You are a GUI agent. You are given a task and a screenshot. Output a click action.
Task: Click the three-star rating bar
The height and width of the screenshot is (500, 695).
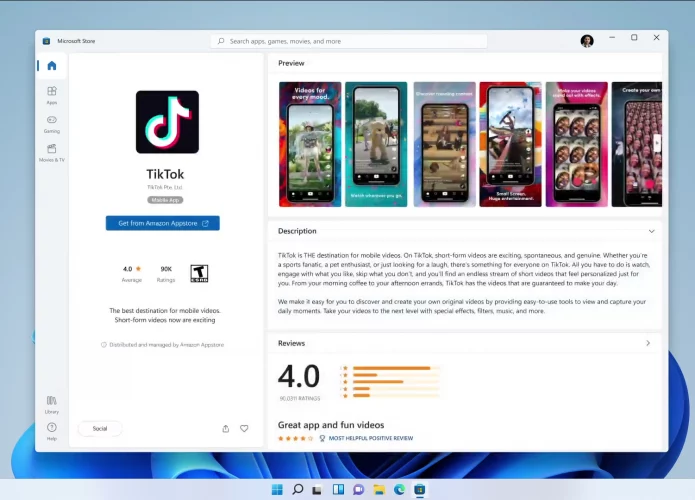[396, 382]
